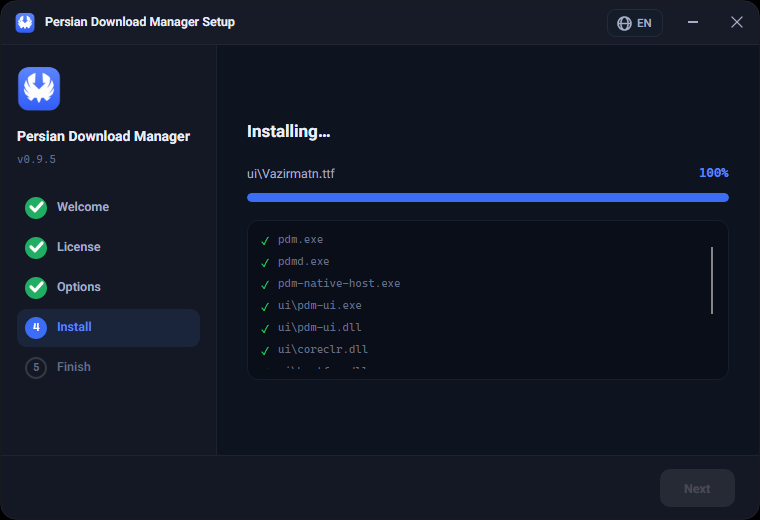Select the Finish step

coord(108,368)
